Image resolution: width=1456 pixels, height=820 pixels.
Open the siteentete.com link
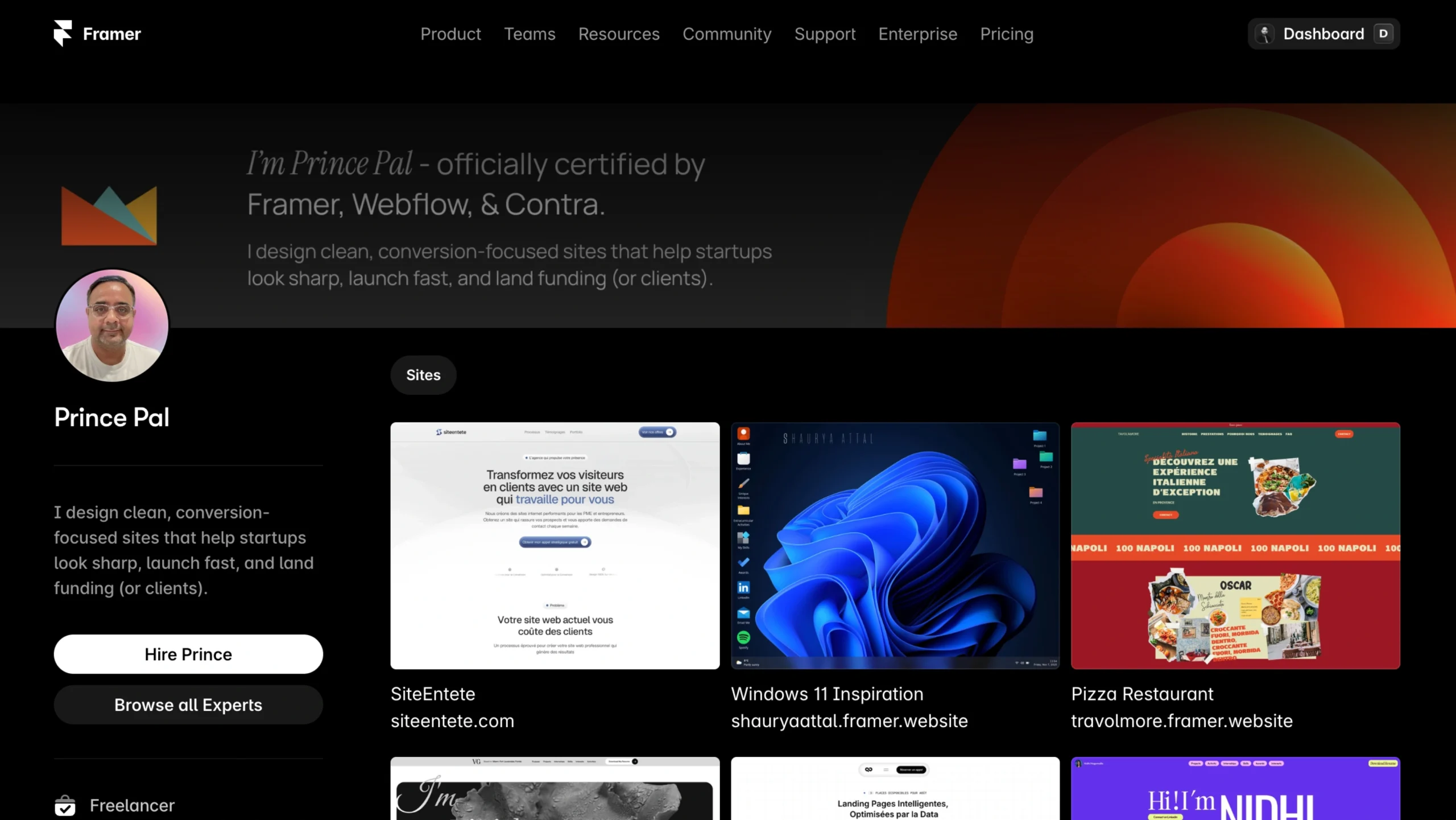coord(452,720)
